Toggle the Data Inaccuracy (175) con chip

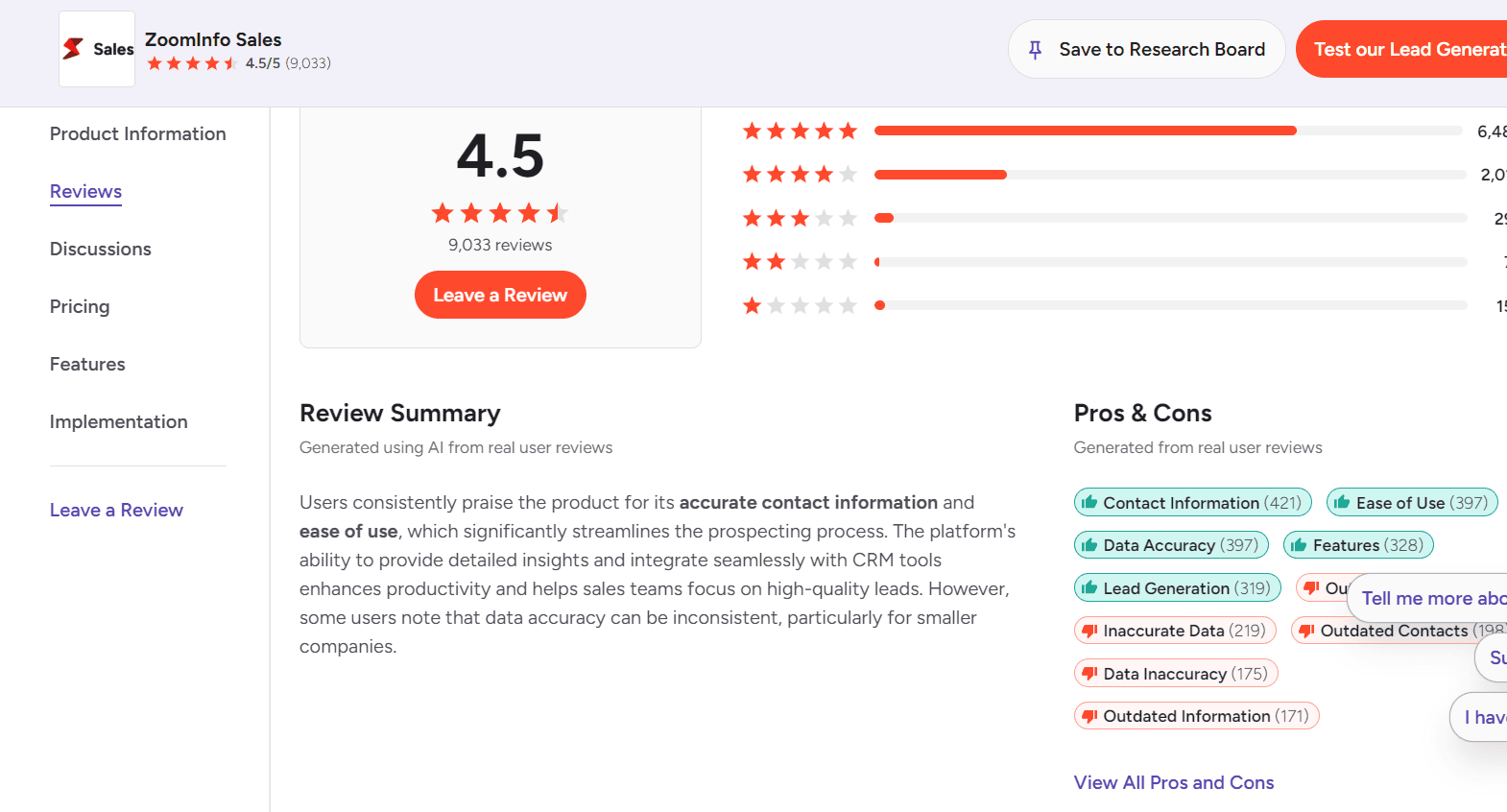[x=1175, y=673]
